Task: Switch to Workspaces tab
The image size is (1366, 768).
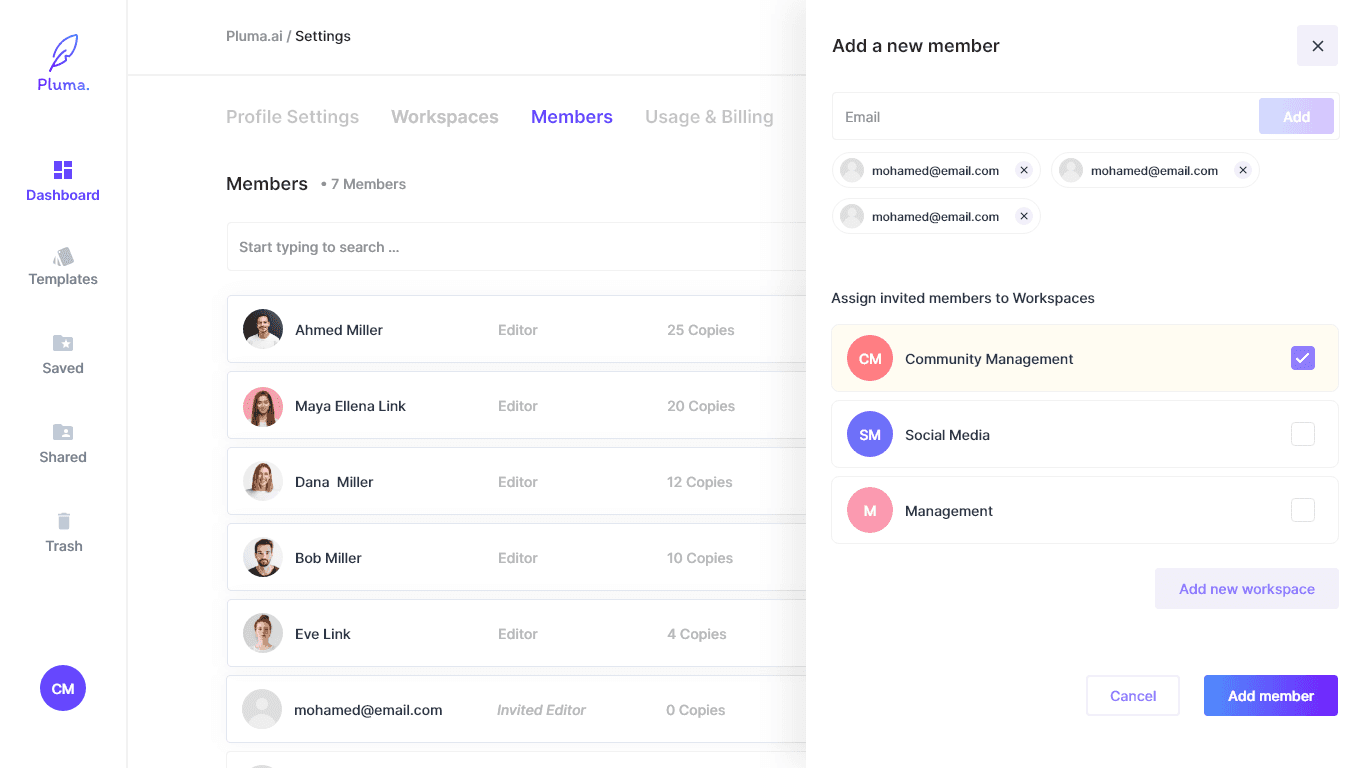Action: tap(445, 117)
